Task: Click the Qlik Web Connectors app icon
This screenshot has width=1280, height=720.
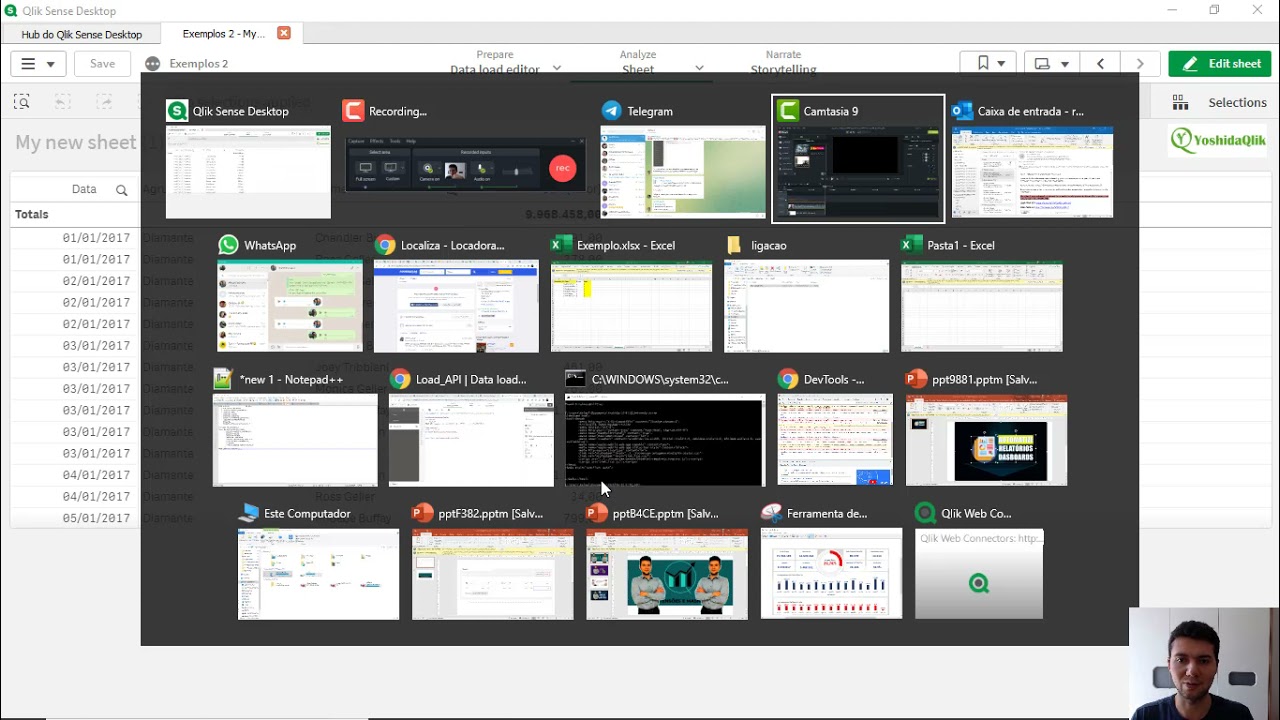Action: [x=926, y=513]
